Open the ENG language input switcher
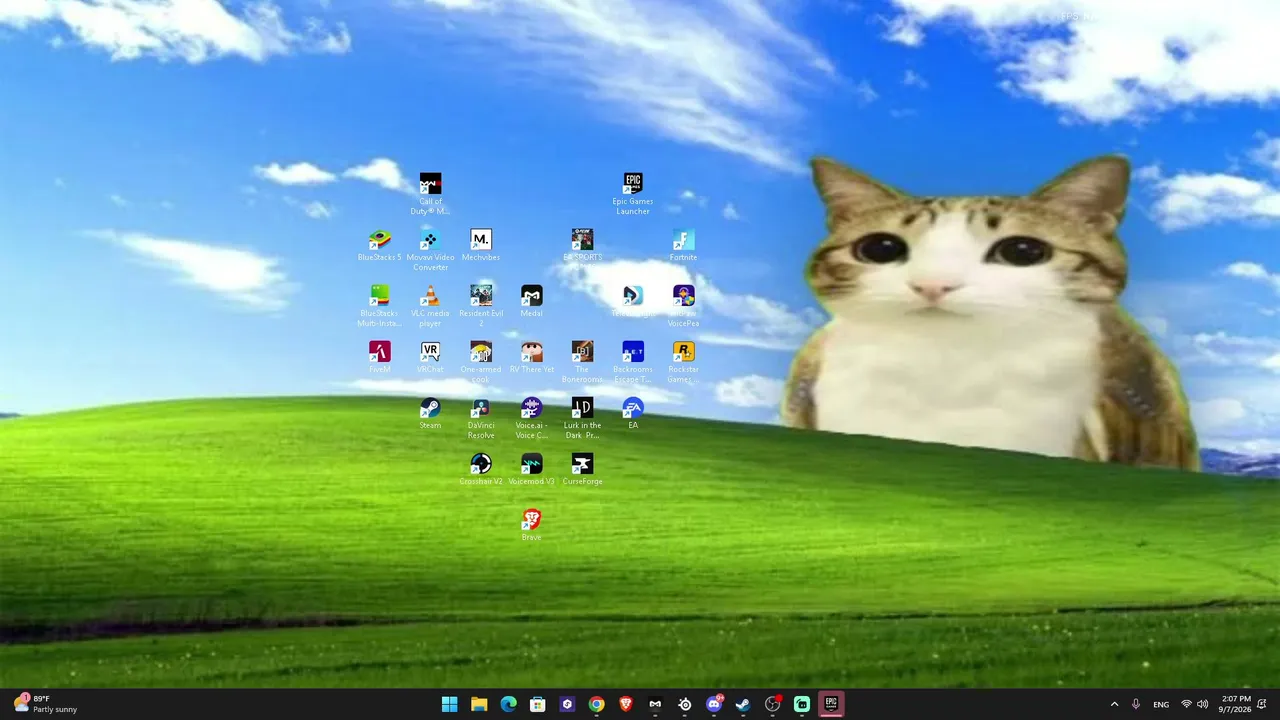 [1161, 704]
